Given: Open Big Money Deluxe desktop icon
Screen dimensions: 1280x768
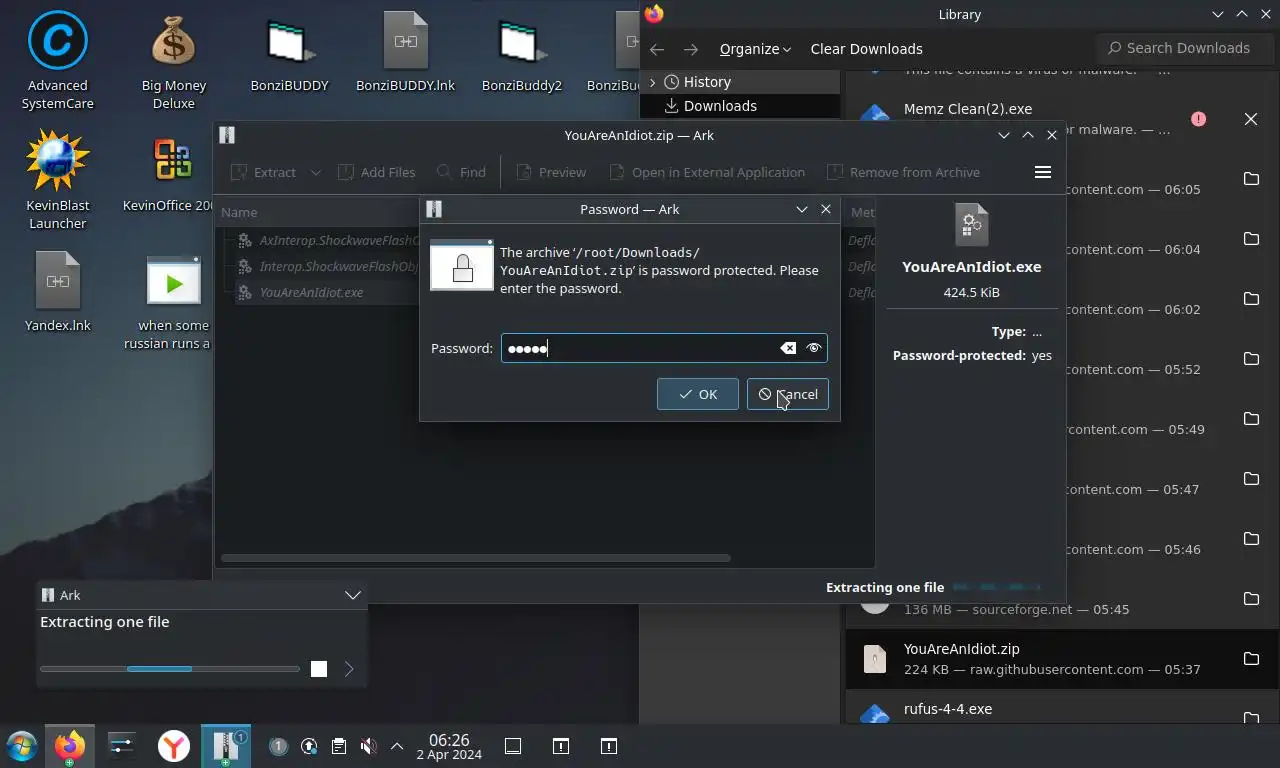Looking at the screenshot, I should click(x=173, y=62).
